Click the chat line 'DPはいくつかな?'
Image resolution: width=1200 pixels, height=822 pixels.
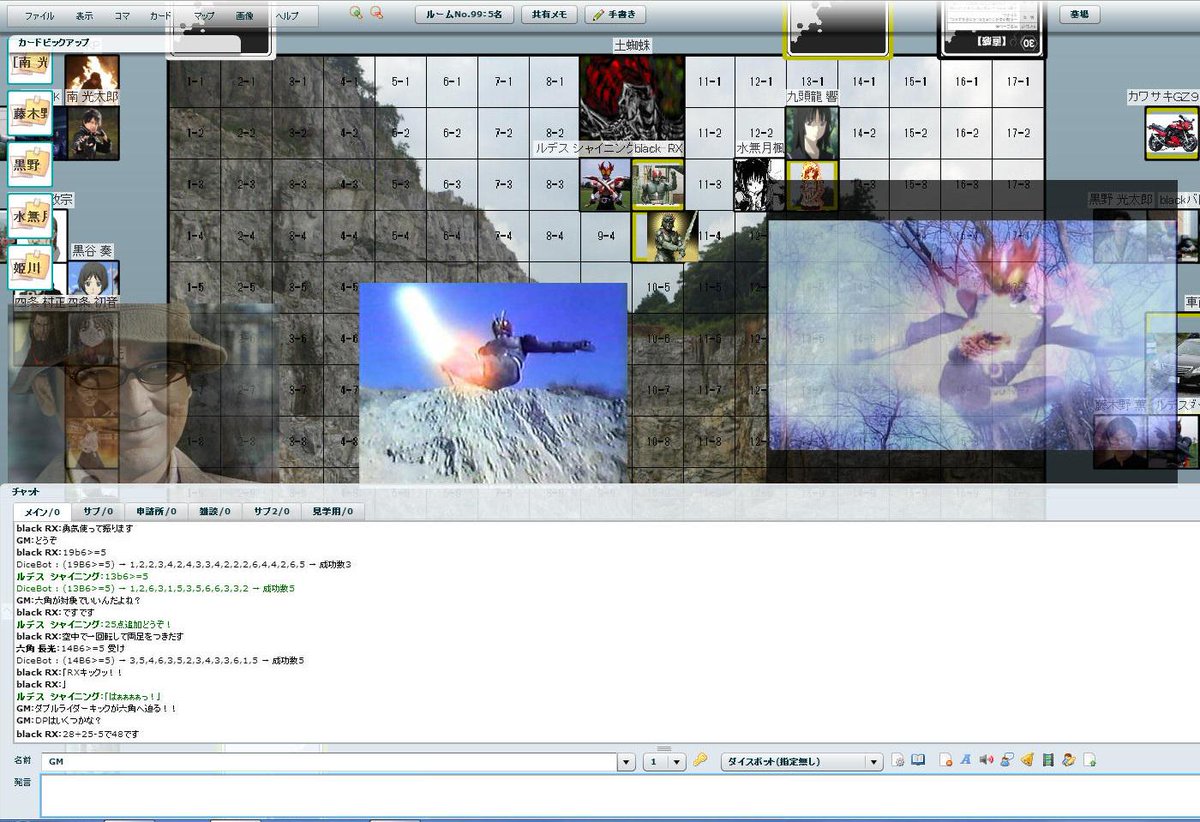(61, 720)
